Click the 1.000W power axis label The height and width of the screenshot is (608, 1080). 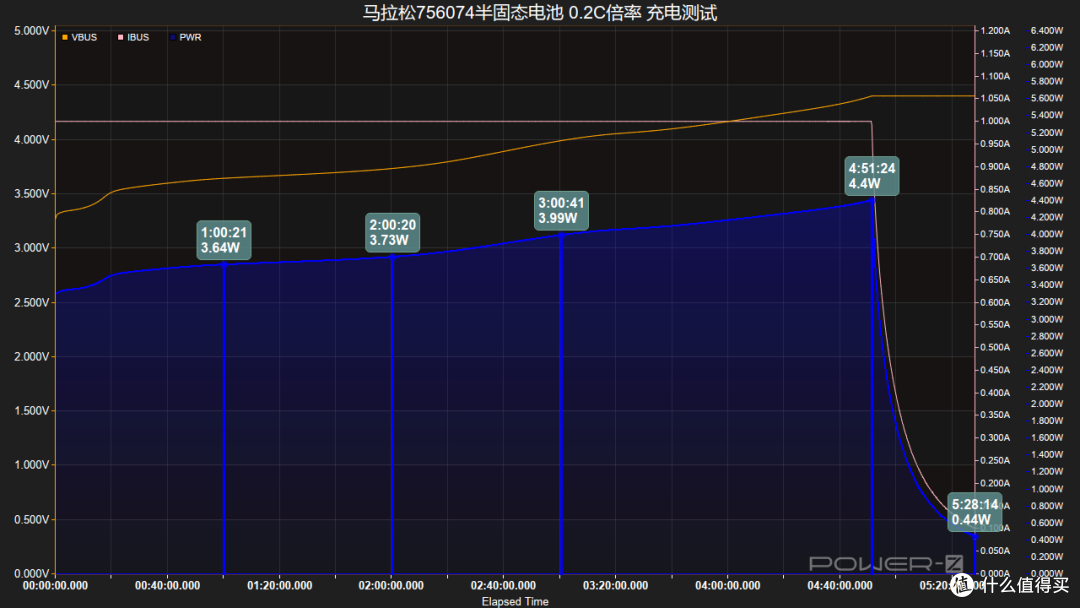(x=1046, y=489)
